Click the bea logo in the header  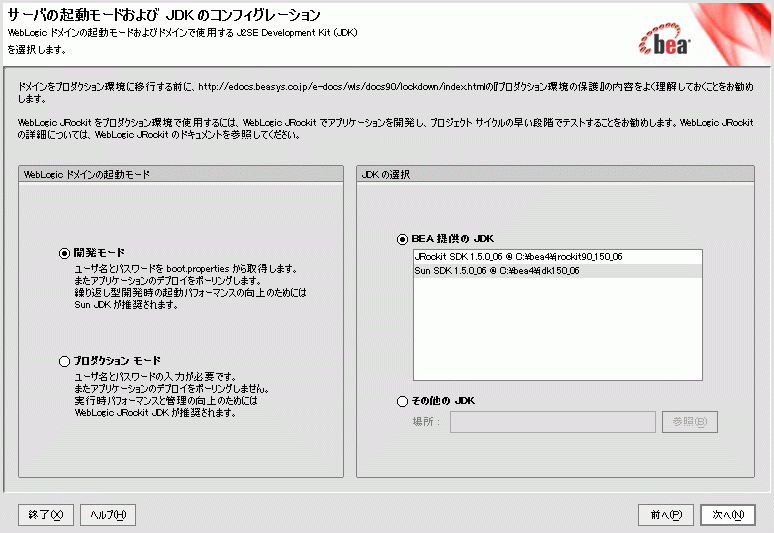coord(665,38)
